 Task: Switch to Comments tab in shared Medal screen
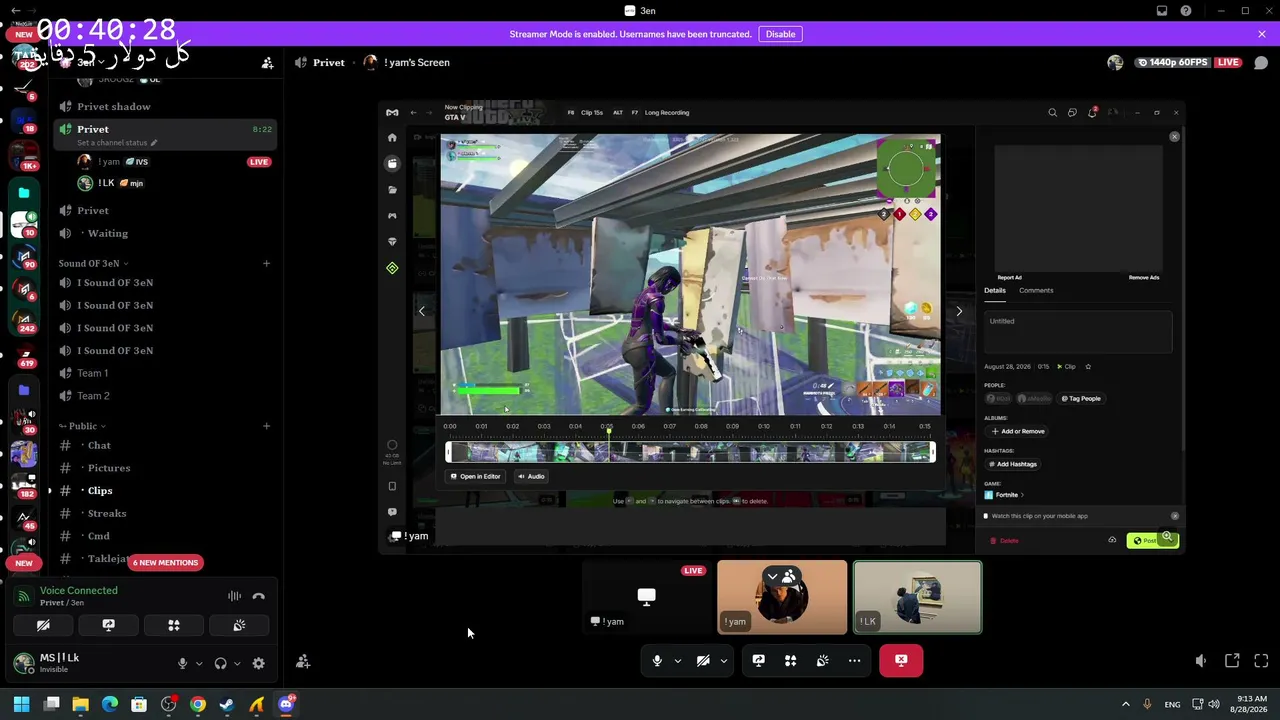[1036, 290]
